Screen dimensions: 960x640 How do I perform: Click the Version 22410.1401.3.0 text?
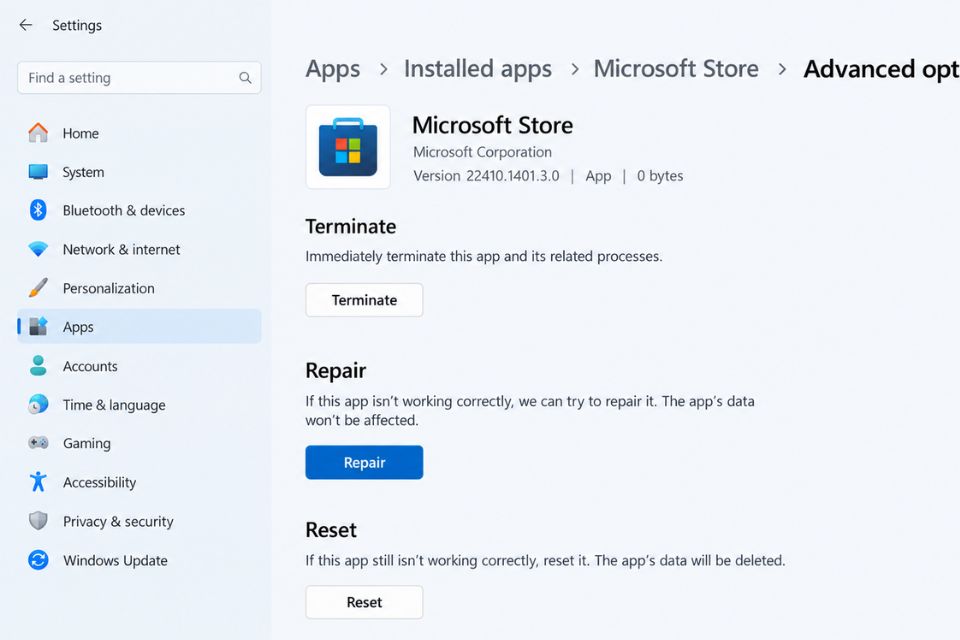pos(486,176)
